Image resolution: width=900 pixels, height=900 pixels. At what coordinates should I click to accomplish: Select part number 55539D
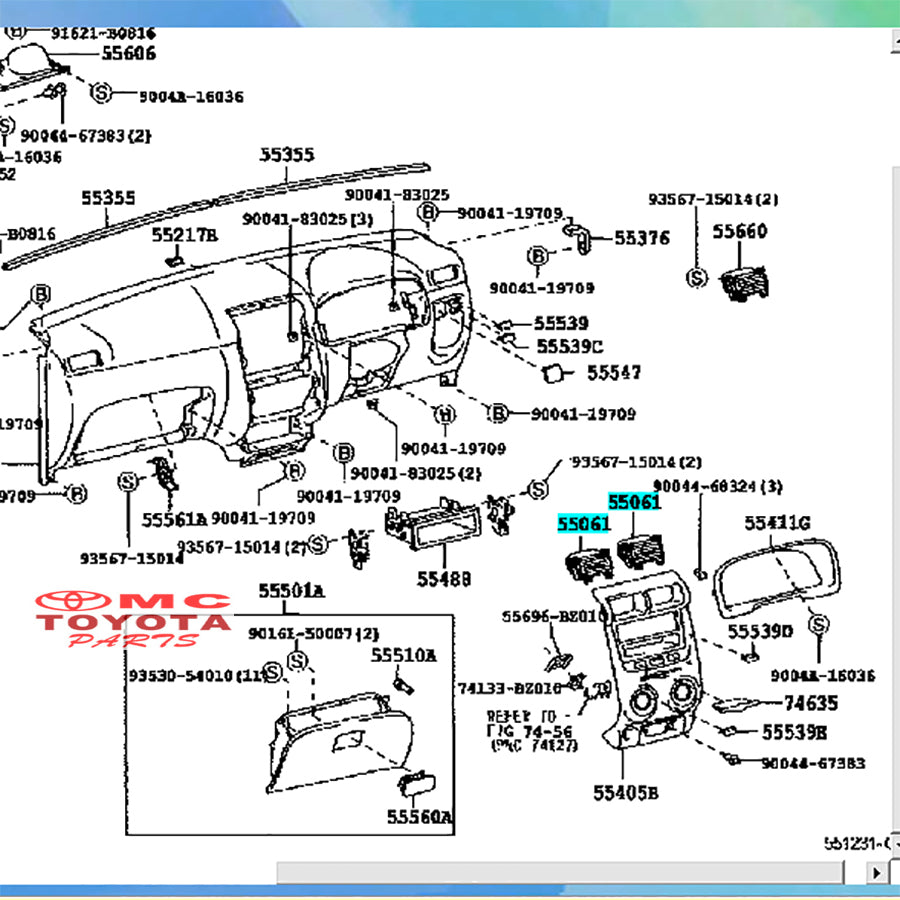pyautogui.click(x=760, y=631)
